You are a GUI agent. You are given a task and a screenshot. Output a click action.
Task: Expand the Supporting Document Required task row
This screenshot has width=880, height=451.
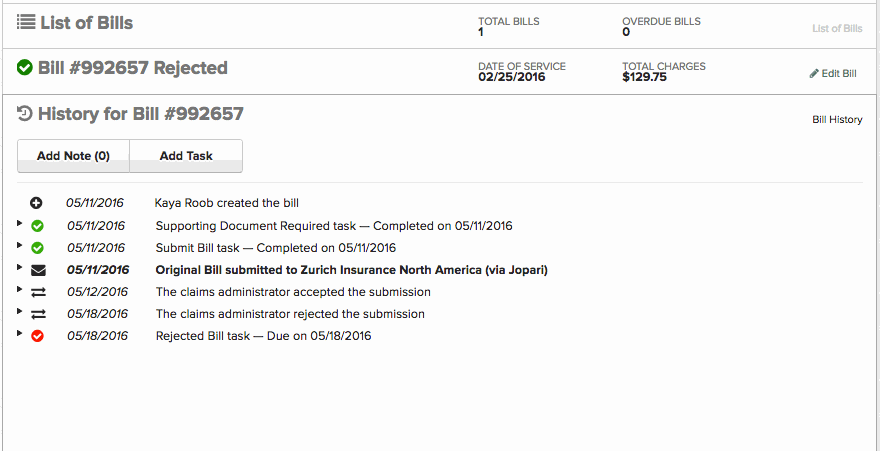[x=20, y=223]
